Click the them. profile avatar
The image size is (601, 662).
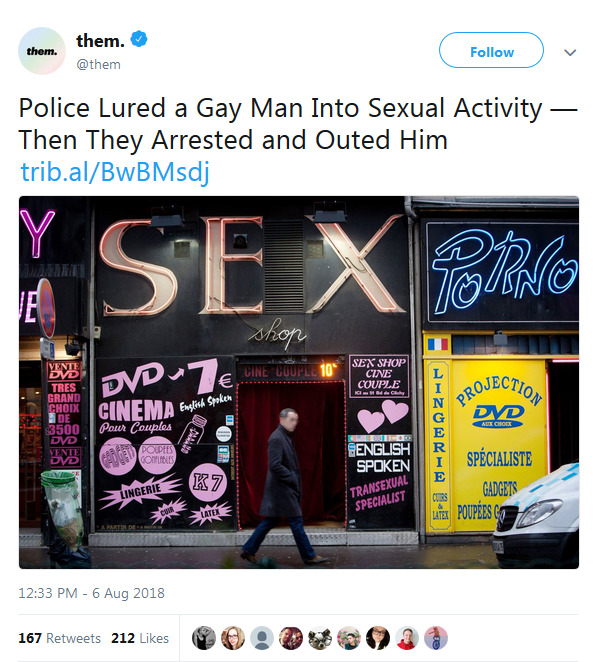click(x=42, y=51)
